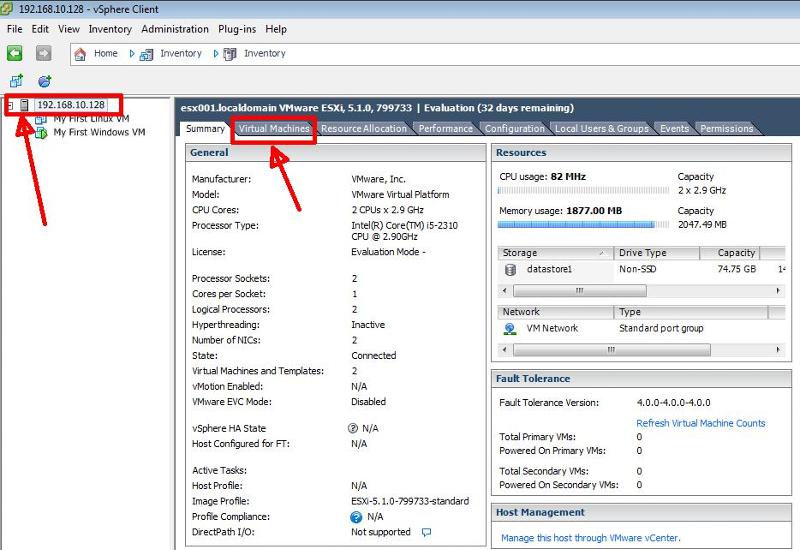Click the first Inventory breadcrumb icon
800x550 pixels.
click(146, 54)
